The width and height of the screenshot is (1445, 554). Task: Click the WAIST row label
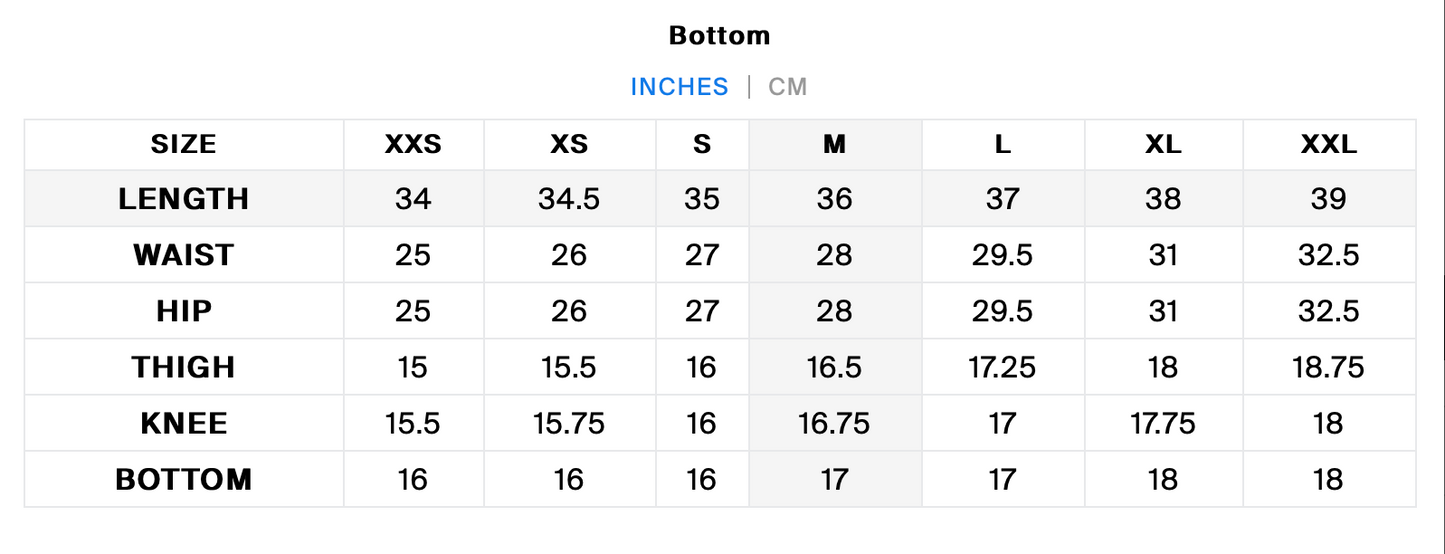click(184, 255)
